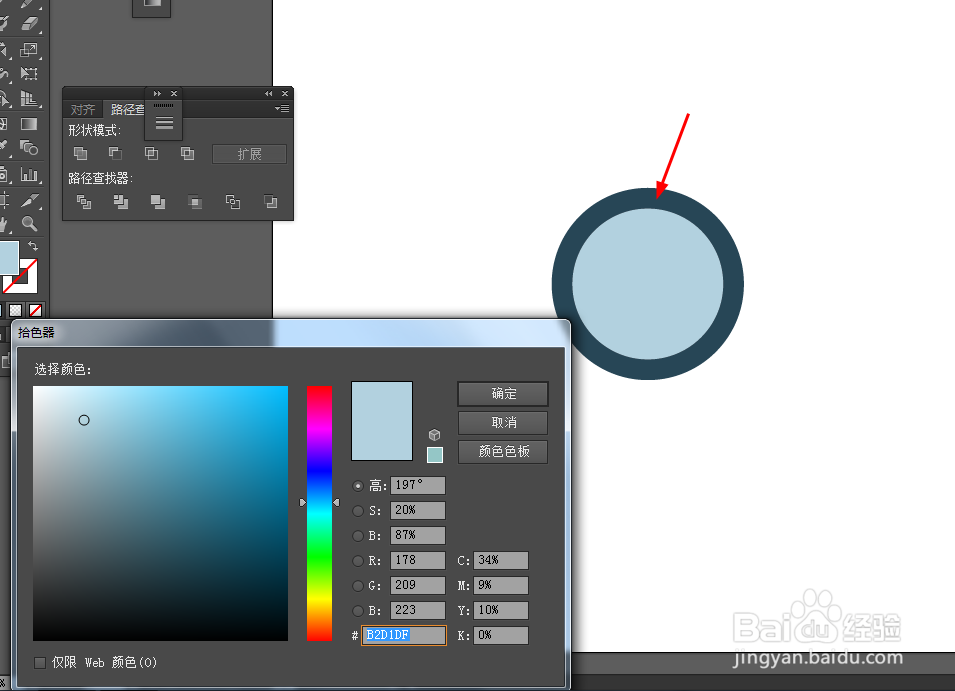Click the Minus Back pathfinder icon

pyautogui.click(x=270, y=202)
